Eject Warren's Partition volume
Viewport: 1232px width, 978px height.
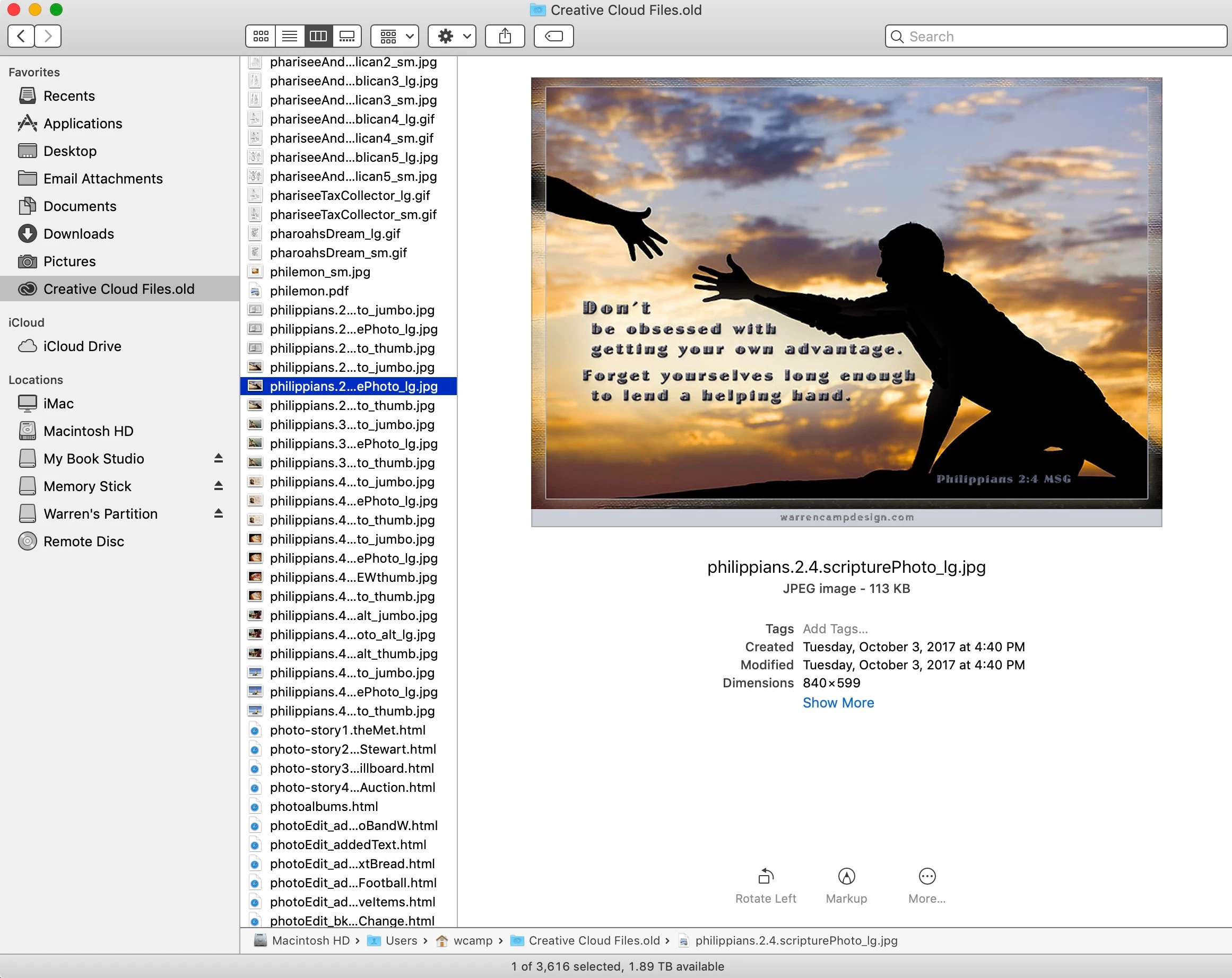click(218, 513)
